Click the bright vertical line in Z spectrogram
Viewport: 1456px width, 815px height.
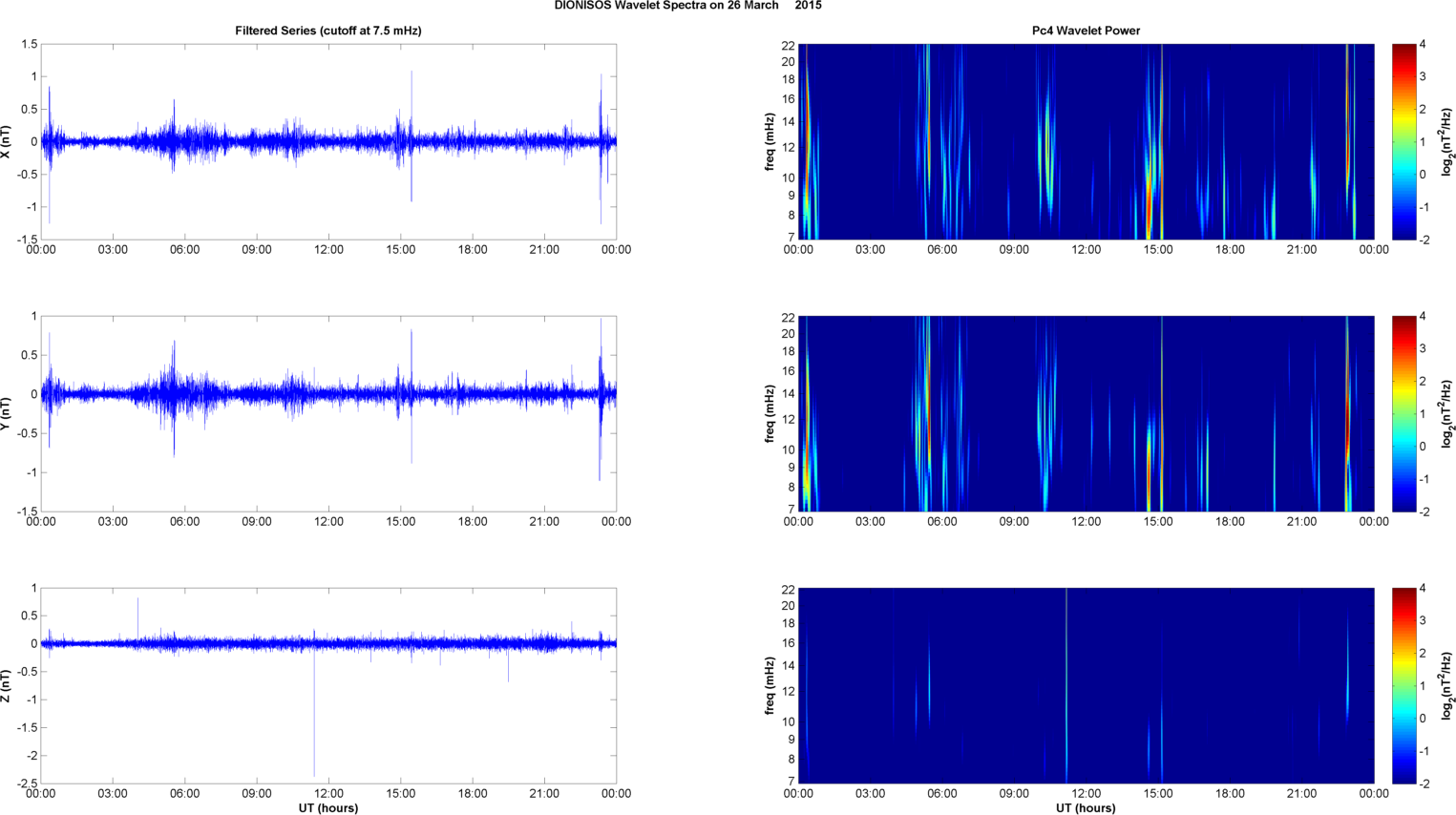(1066, 685)
